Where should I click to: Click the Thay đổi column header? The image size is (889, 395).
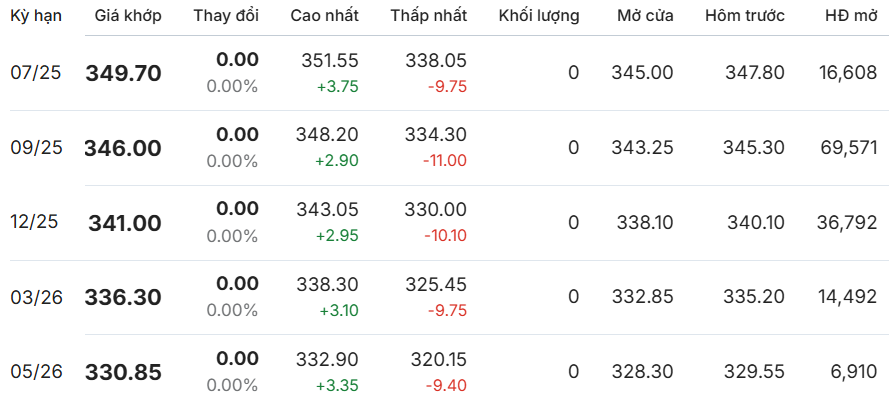(x=226, y=16)
